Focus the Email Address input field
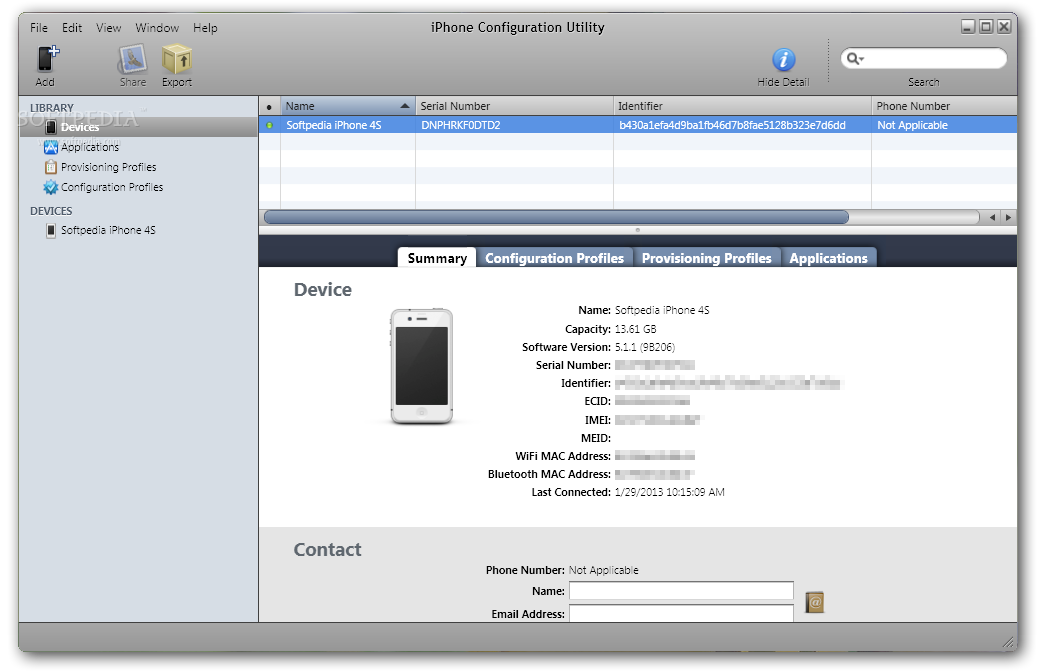Image resolution: width=1038 pixels, height=672 pixels. pyautogui.click(x=681, y=613)
